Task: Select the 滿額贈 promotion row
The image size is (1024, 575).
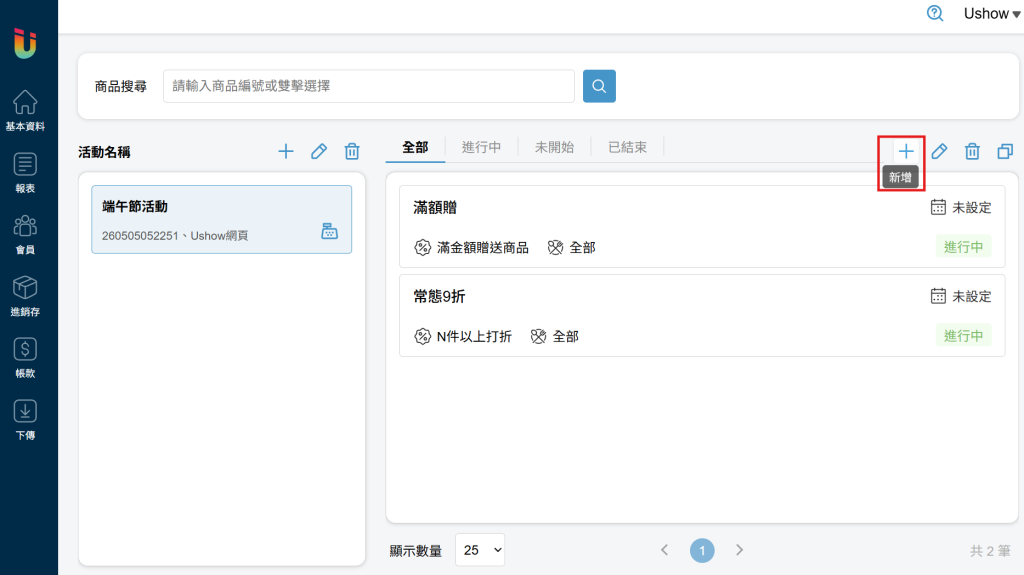Action: [x=702, y=227]
